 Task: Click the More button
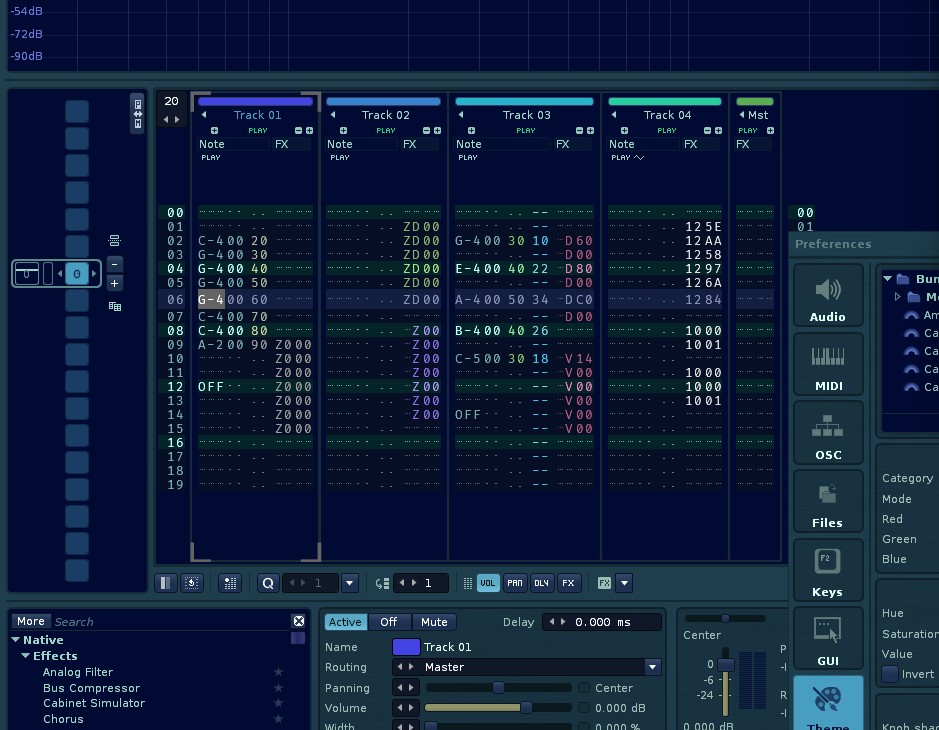(x=31, y=621)
